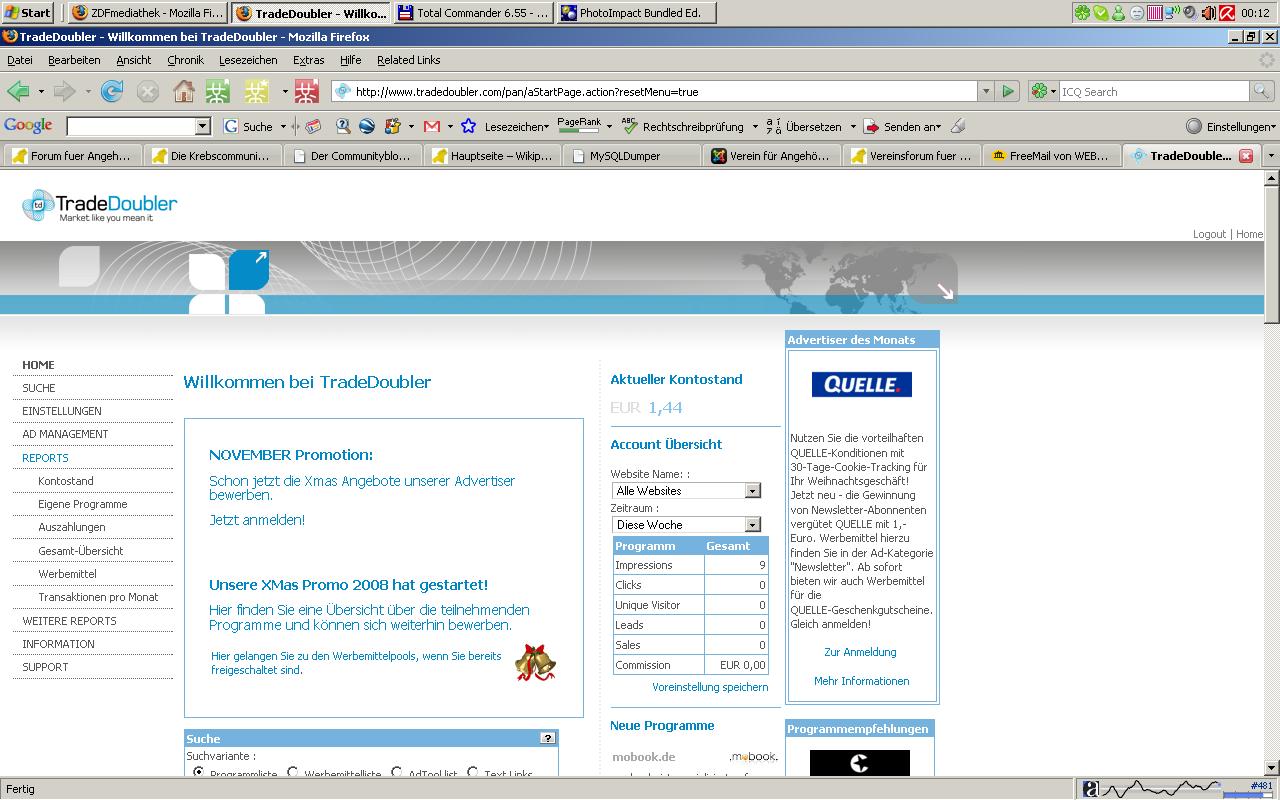
Task: Reload the page with the refresh icon
Action: coord(112,92)
